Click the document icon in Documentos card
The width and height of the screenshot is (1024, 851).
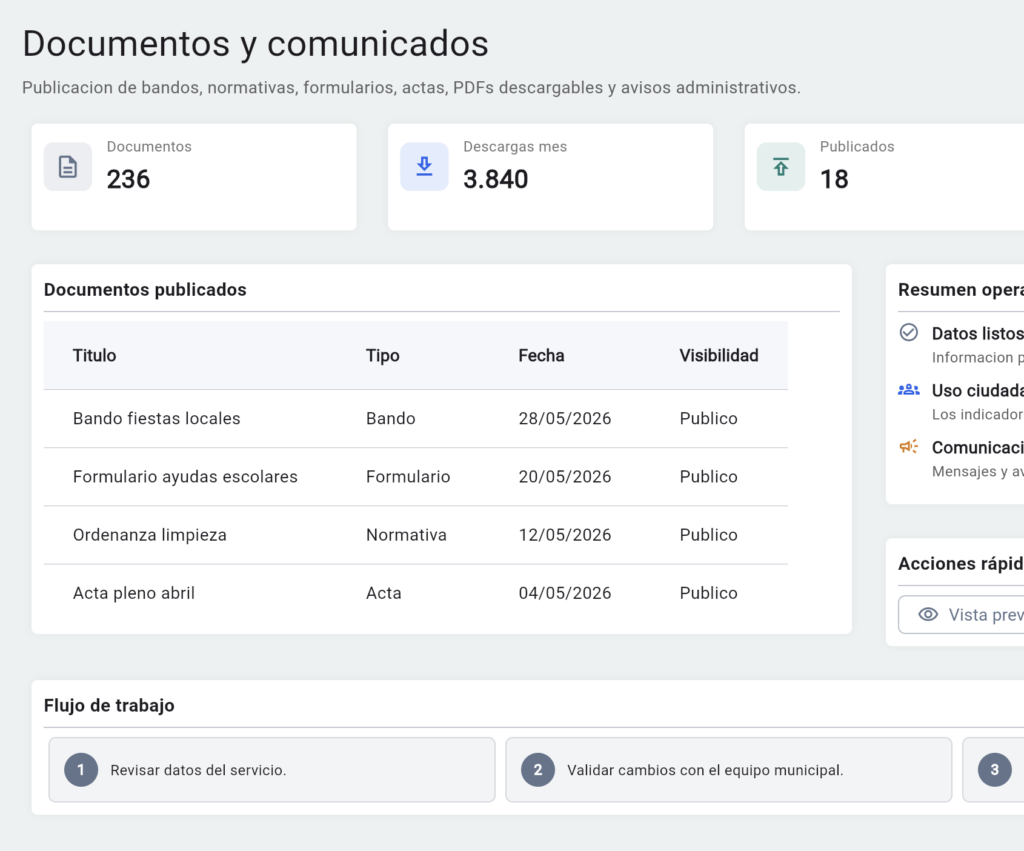coord(68,167)
